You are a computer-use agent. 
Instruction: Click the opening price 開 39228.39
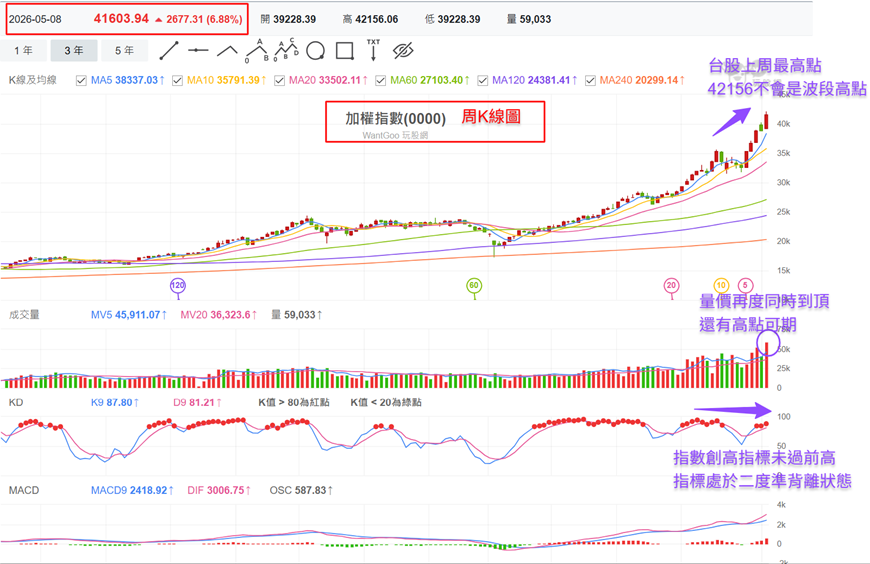(288, 19)
